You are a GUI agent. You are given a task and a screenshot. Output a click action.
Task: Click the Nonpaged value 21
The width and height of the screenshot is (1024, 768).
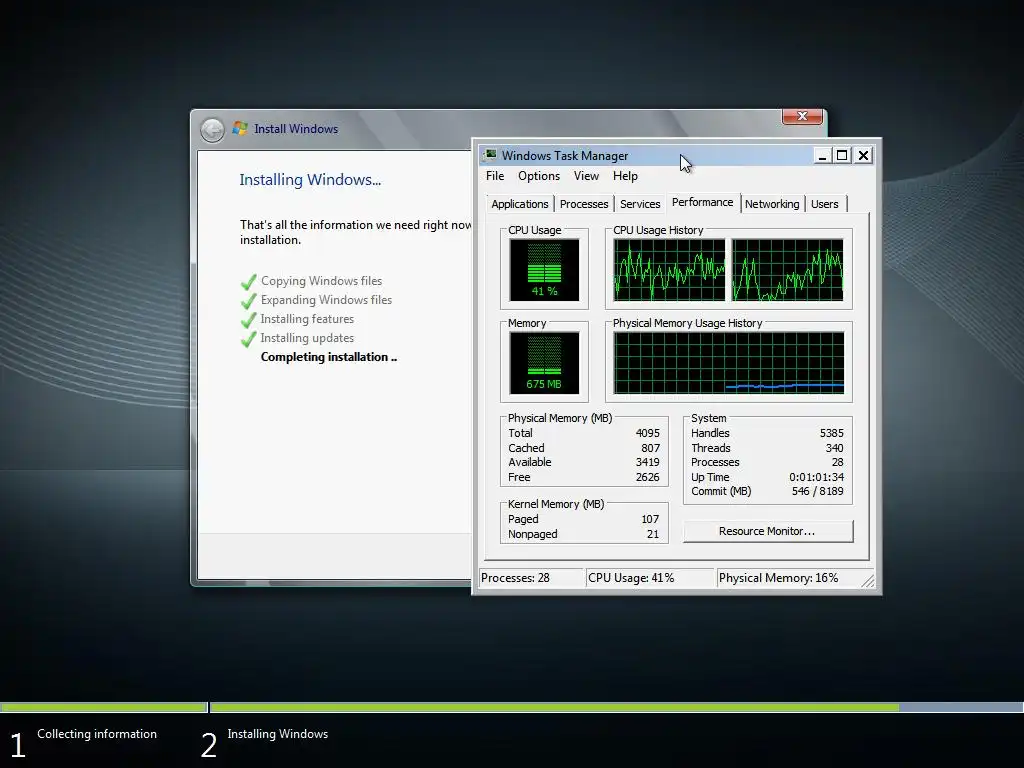click(652, 534)
